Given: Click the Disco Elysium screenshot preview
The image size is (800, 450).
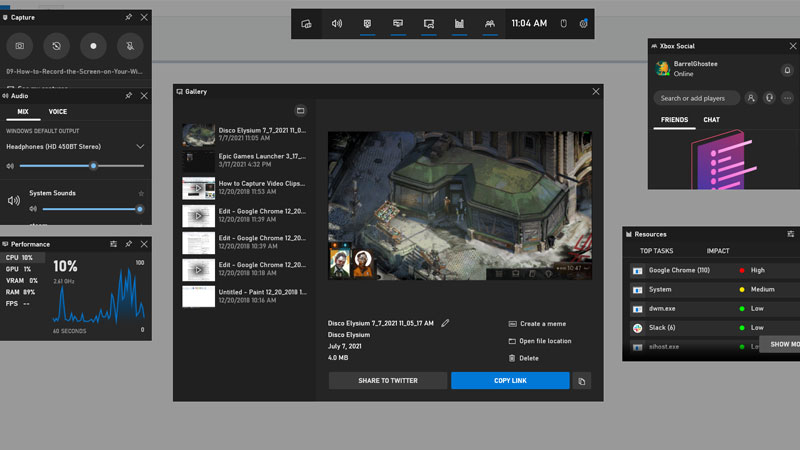Looking at the screenshot, I should click(x=460, y=206).
